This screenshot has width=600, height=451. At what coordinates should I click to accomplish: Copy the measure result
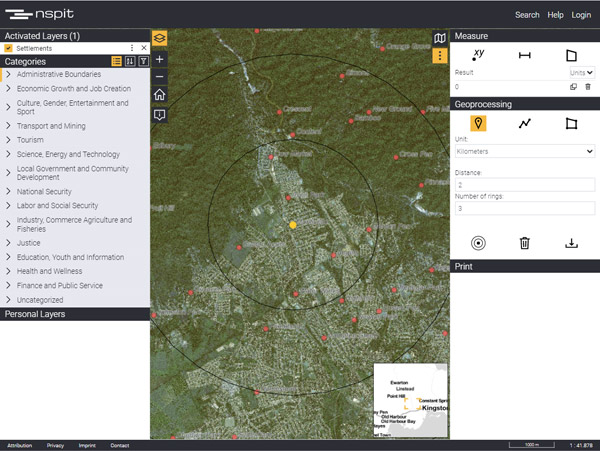pyautogui.click(x=573, y=87)
